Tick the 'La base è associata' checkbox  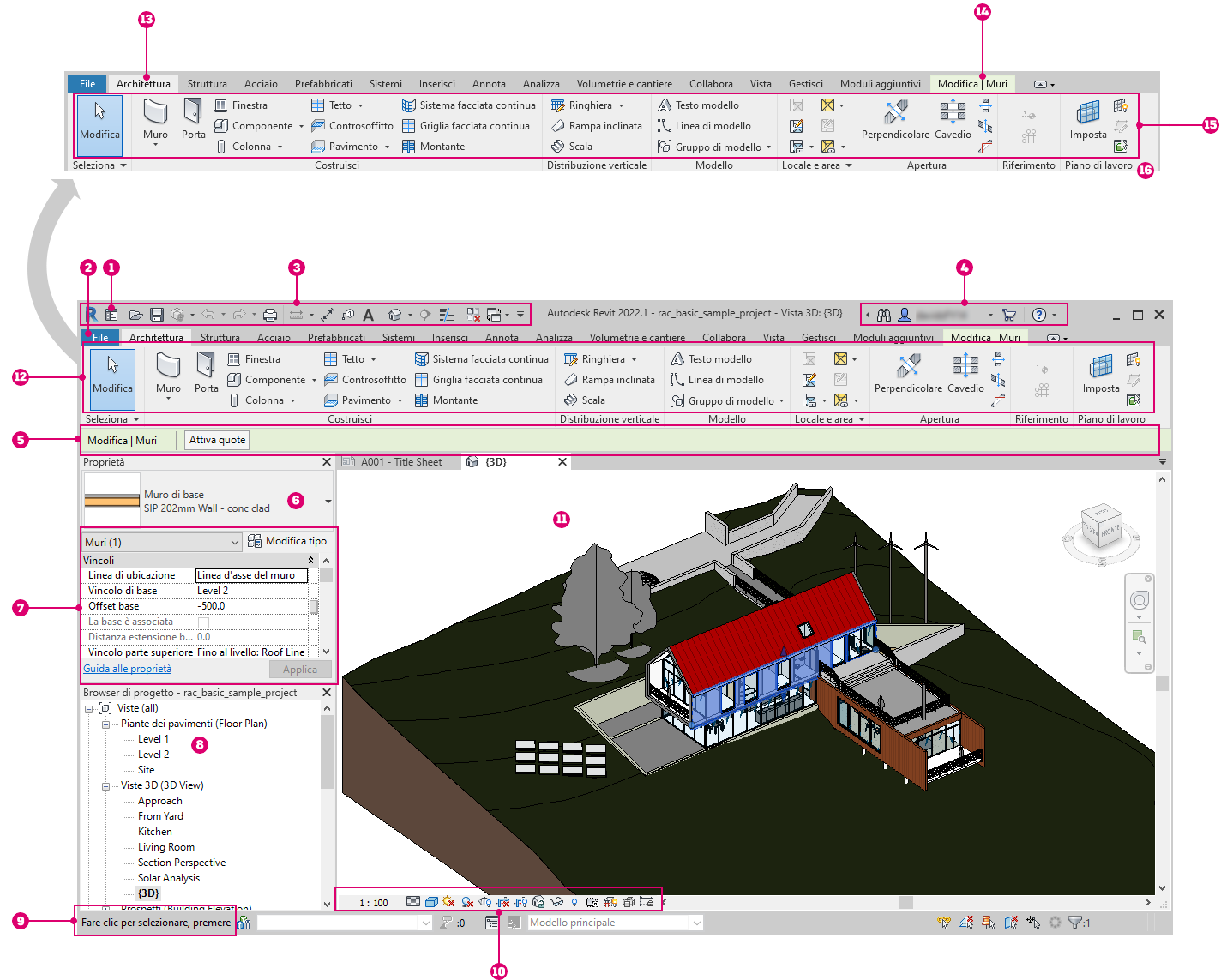click(x=203, y=622)
